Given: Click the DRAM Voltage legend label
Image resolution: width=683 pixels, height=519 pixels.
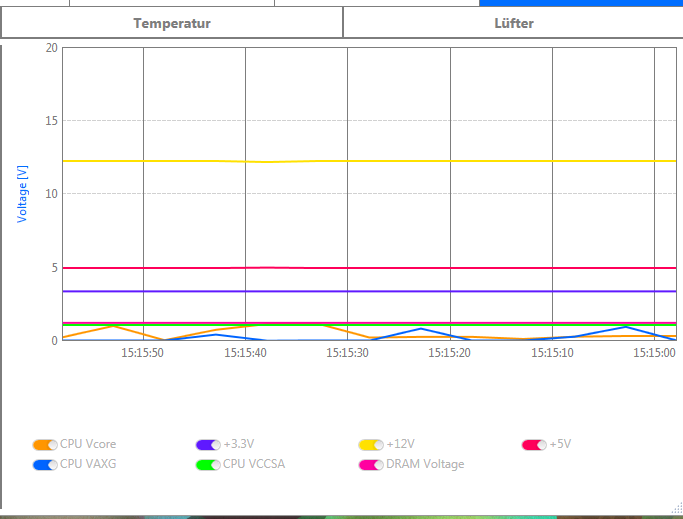Looking at the screenshot, I should point(425,464).
